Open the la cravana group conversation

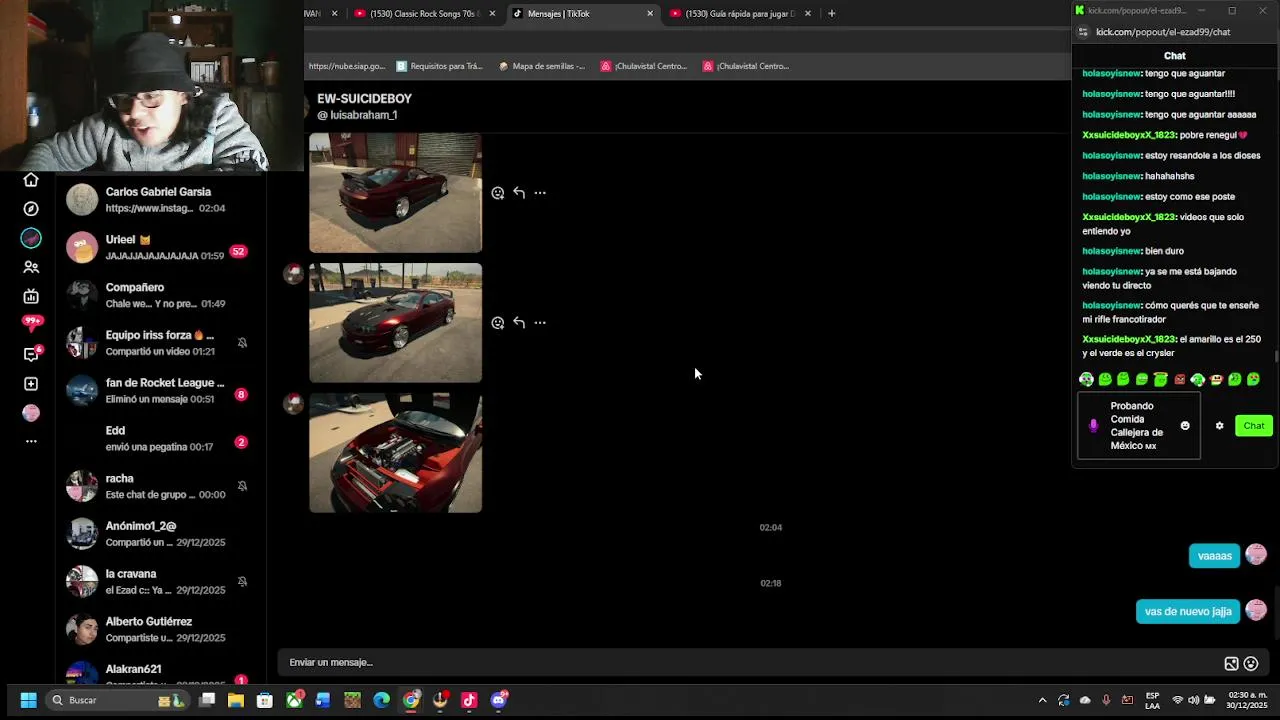pyautogui.click(x=160, y=582)
